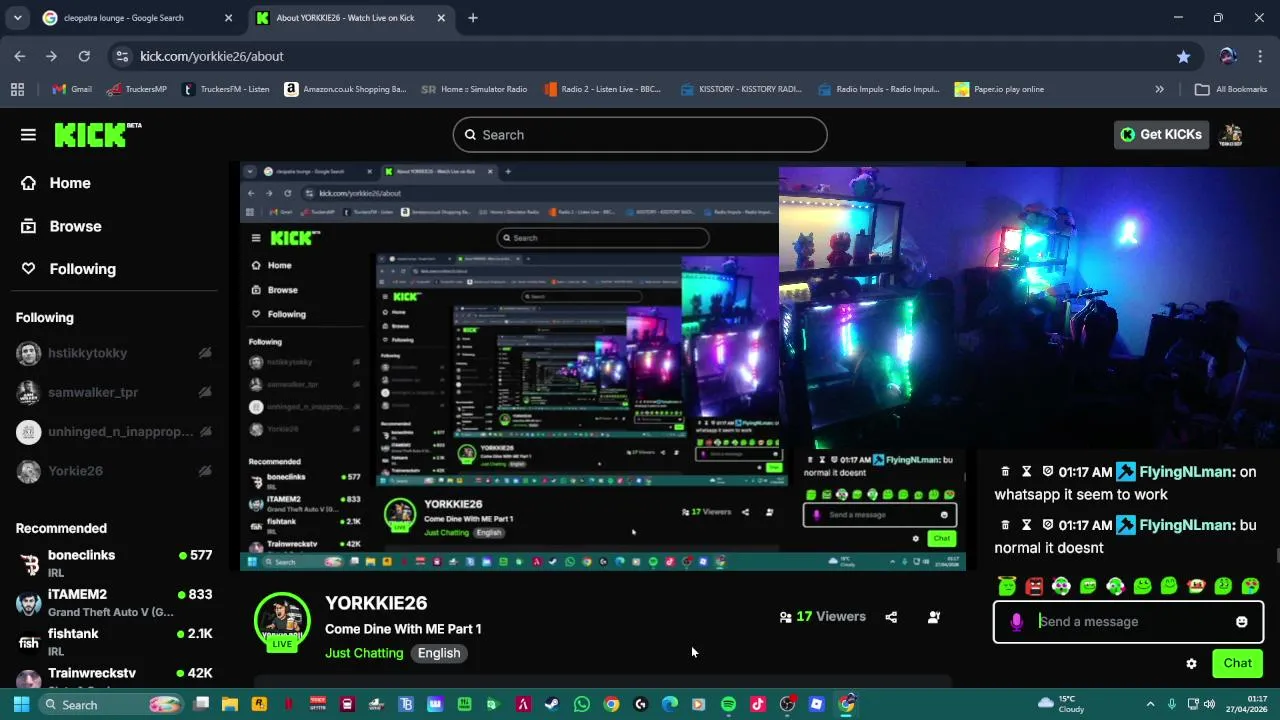Click the green Chat send button
Image resolution: width=1280 pixels, height=720 pixels.
tap(1237, 663)
